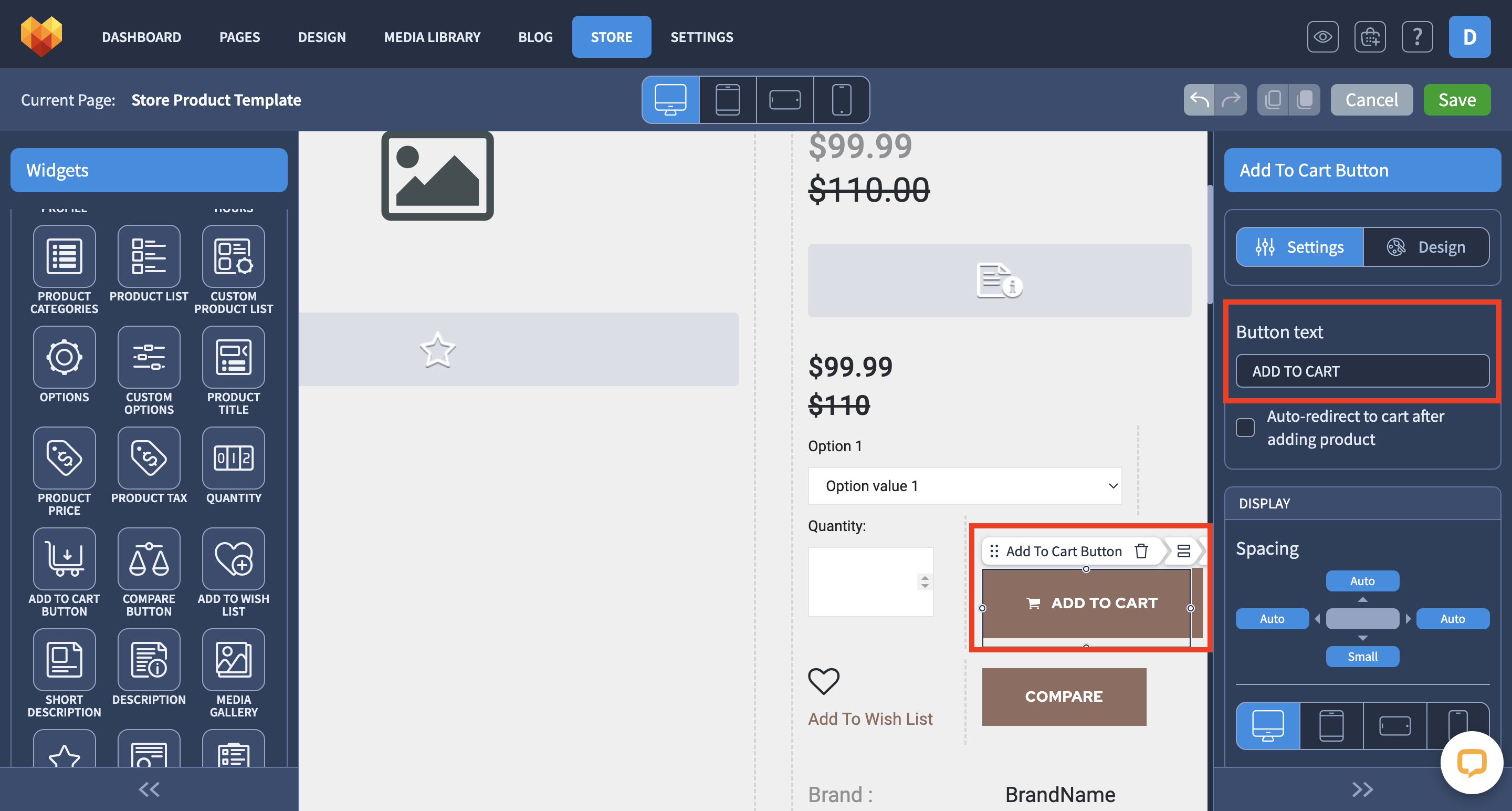Select tablet portrait in Display panel device bar
1512x811 pixels.
pos(1331,726)
